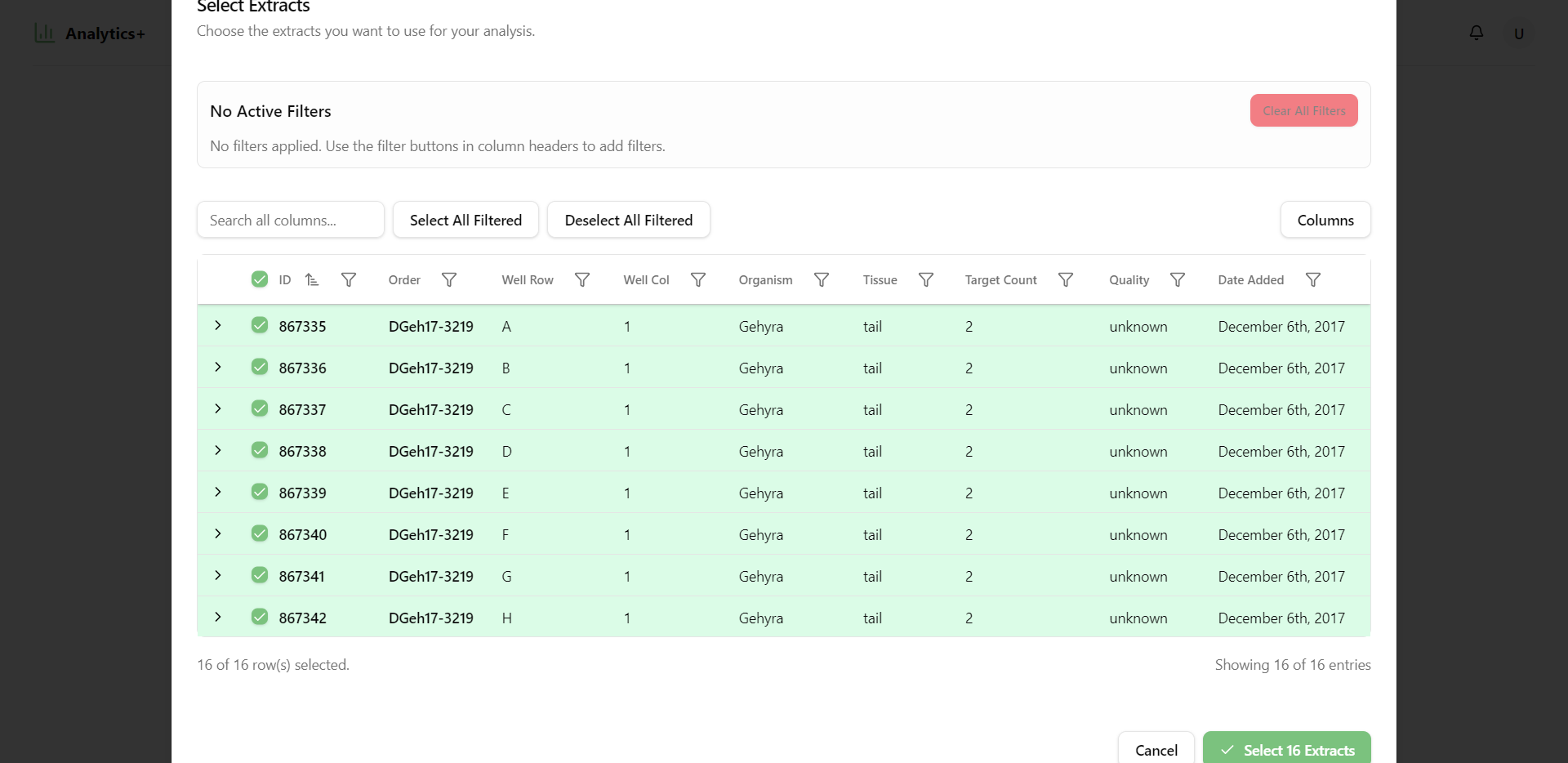Viewport: 1568px width, 763px height.
Task: Sort by ID ascending icon
Action: pyautogui.click(x=312, y=280)
